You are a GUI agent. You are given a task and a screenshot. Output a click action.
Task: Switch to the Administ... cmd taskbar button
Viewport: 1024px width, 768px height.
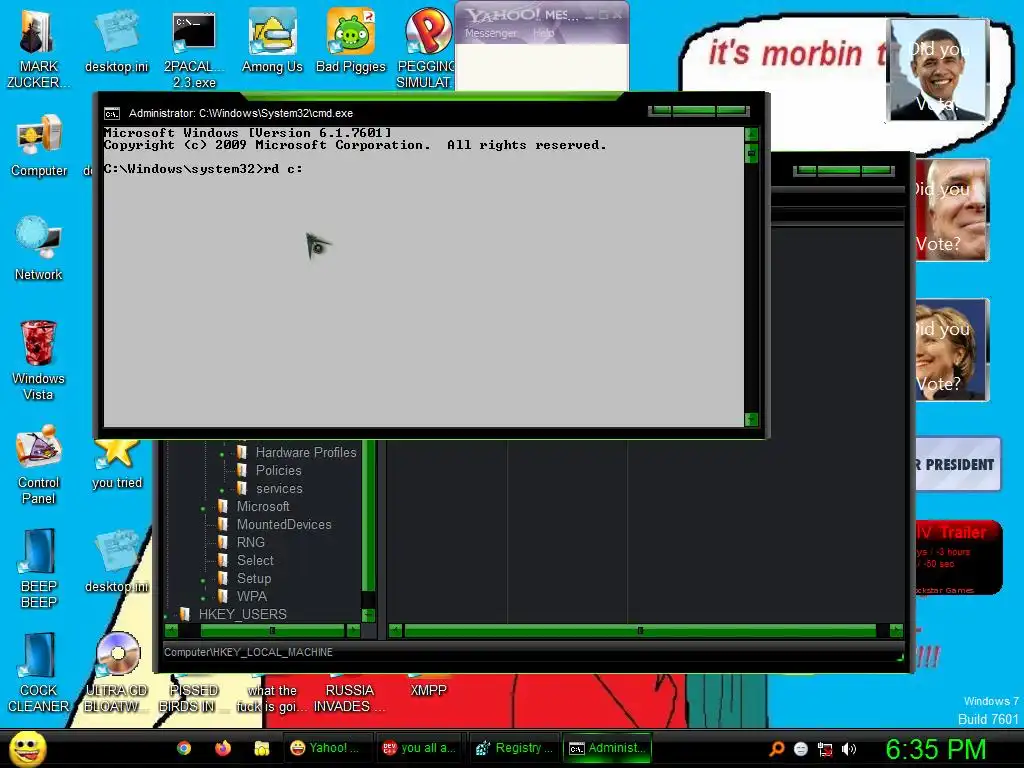click(608, 748)
